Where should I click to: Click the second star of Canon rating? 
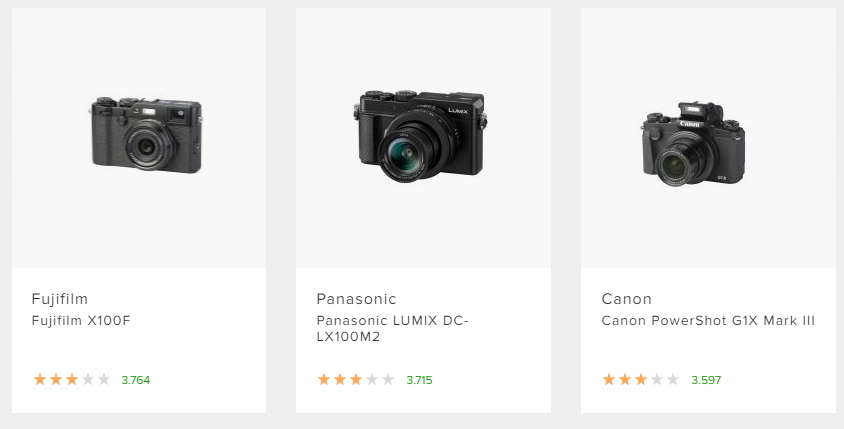point(625,380)
